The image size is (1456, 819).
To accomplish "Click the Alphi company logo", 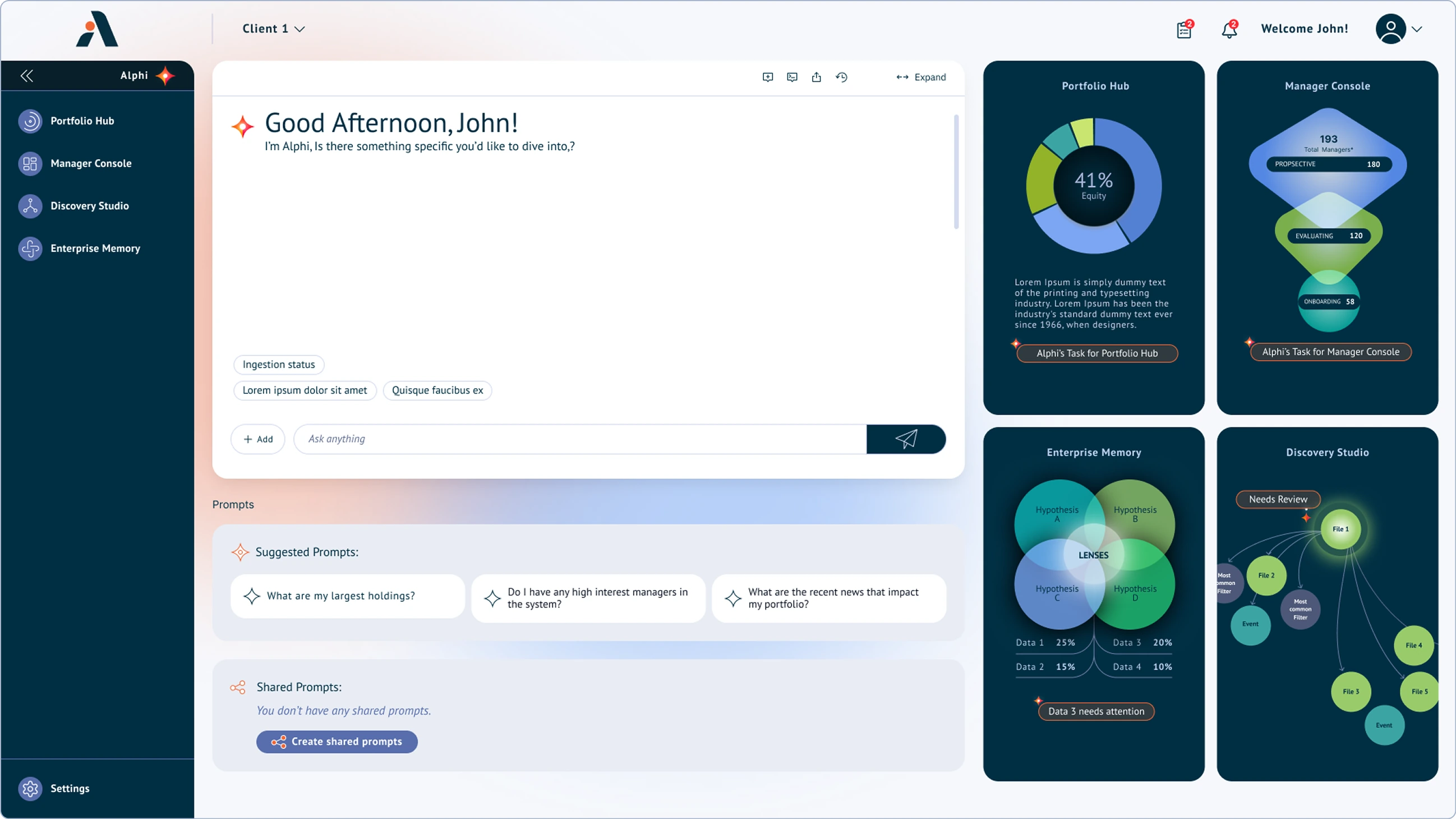I will [x=96, y=28].
